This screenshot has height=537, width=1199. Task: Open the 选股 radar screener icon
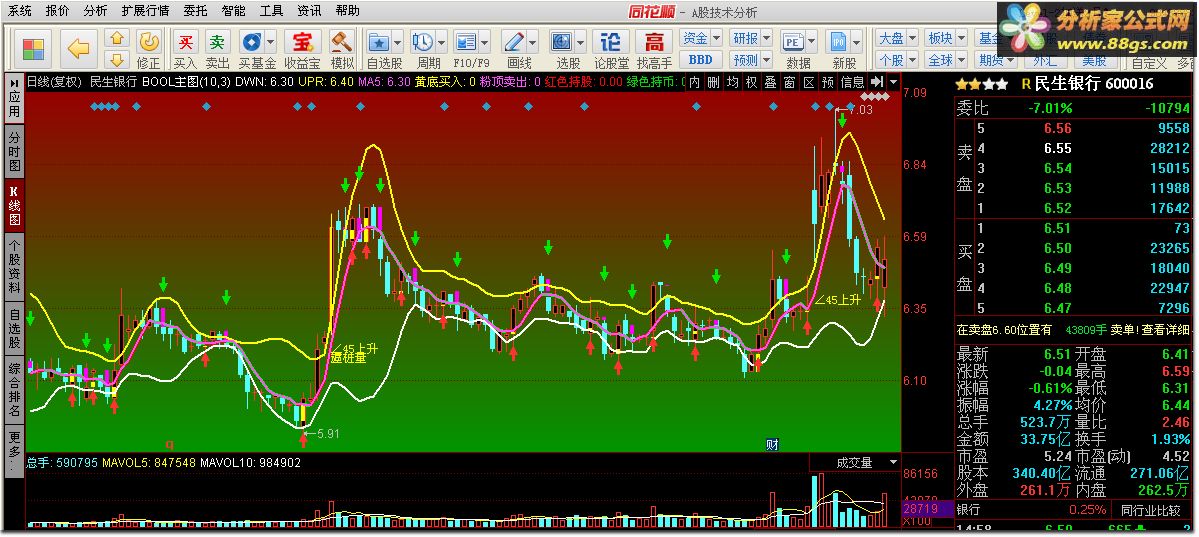pos(562,41)
